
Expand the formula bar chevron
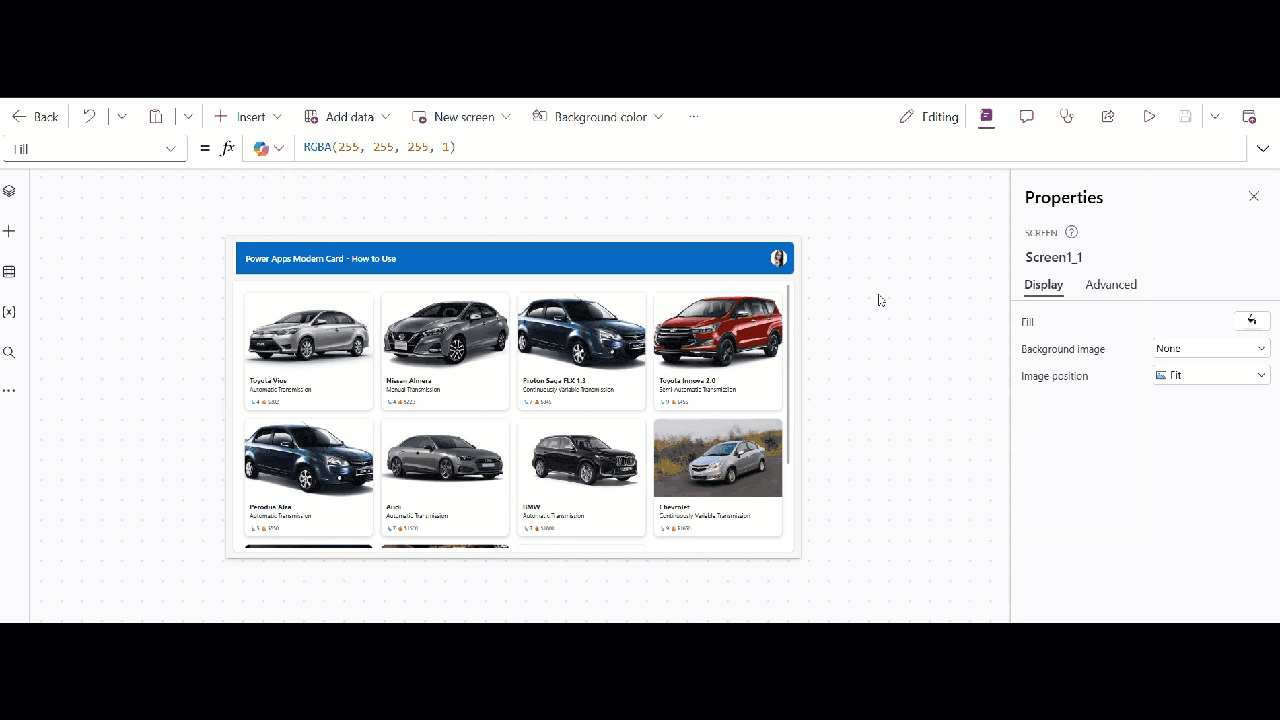pyautogui.click(x=1263, y=148)
